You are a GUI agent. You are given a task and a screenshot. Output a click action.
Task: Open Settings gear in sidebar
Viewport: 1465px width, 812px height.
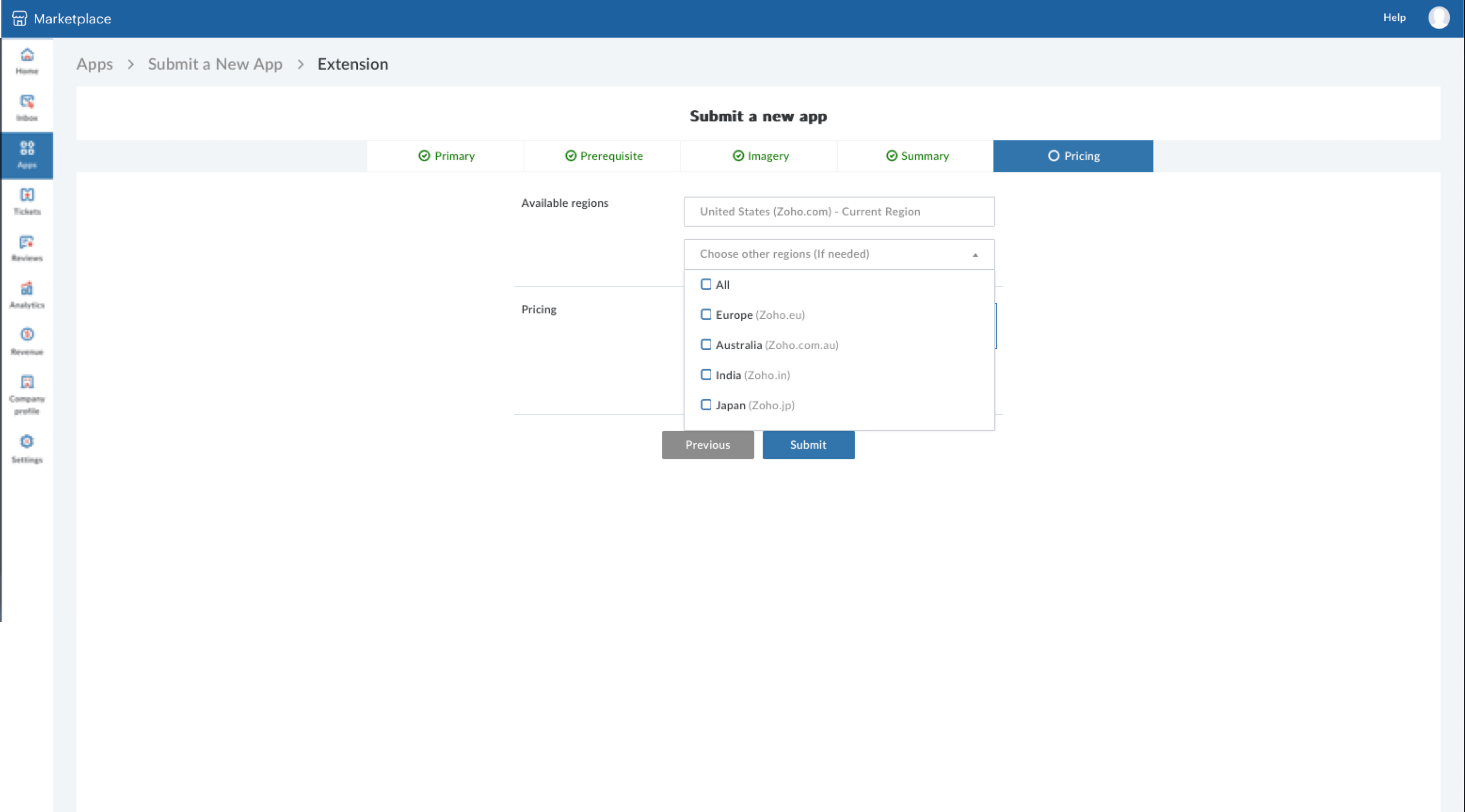pos(27,448)
